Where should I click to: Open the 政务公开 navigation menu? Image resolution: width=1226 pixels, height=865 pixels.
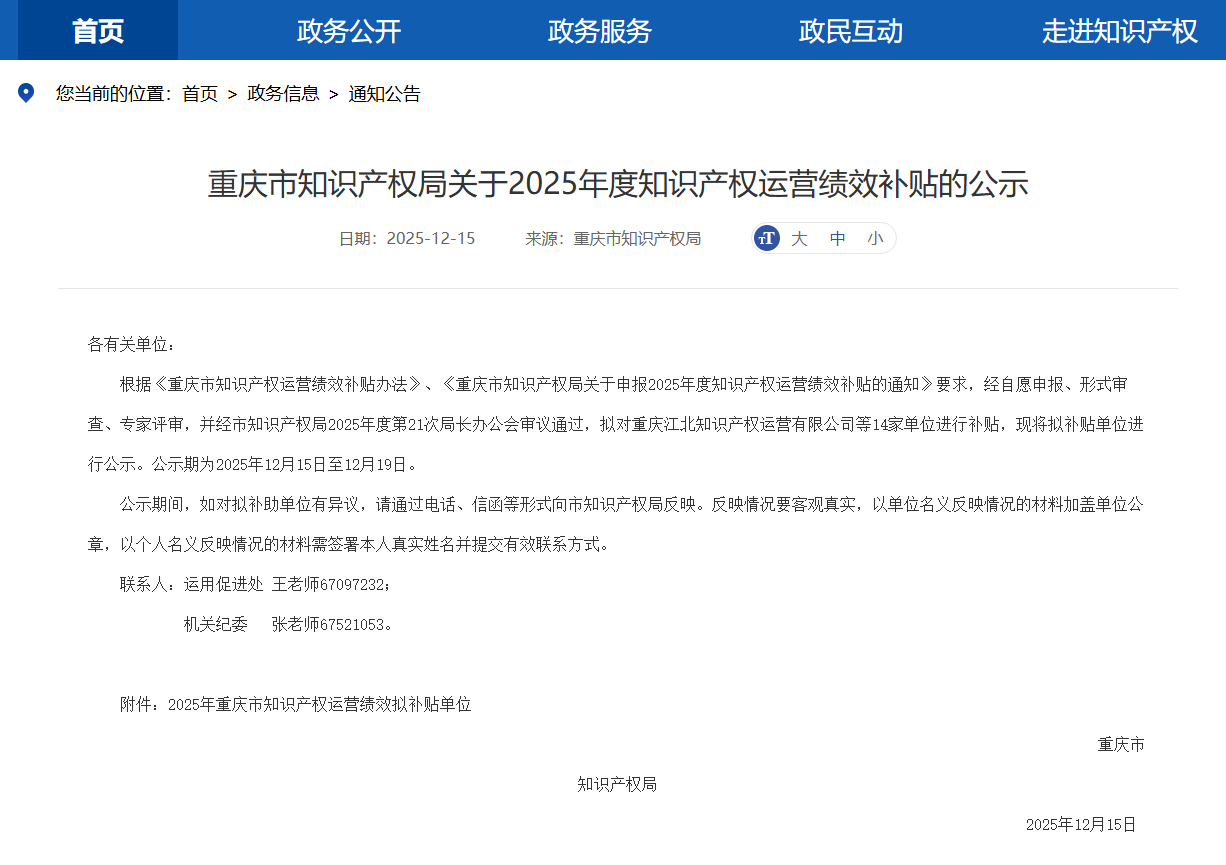pyautogui.click(x=349, y=31)
